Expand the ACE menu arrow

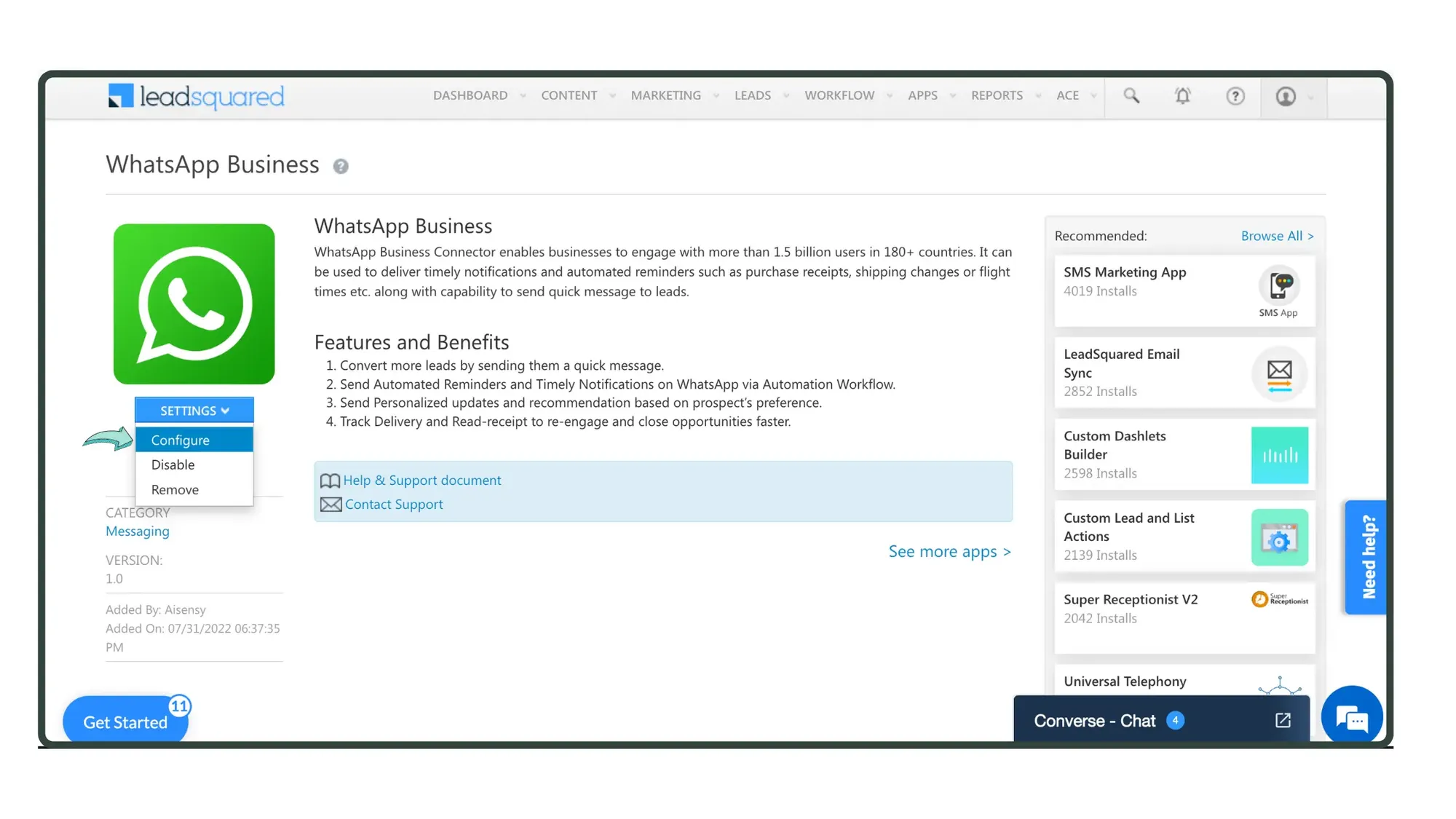(x=1093, y=96)
